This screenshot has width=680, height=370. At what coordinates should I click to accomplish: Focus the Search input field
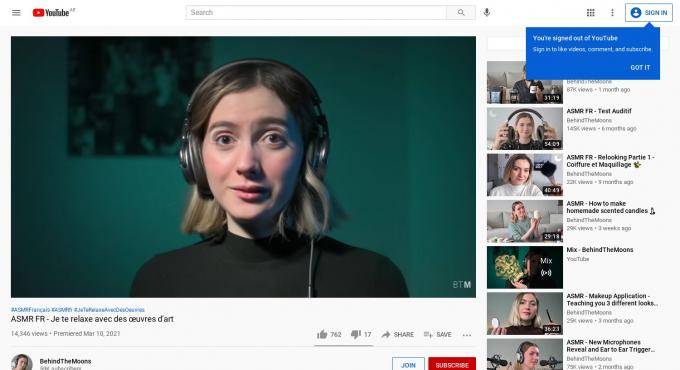pyautogui.click(x=316, y=13)
